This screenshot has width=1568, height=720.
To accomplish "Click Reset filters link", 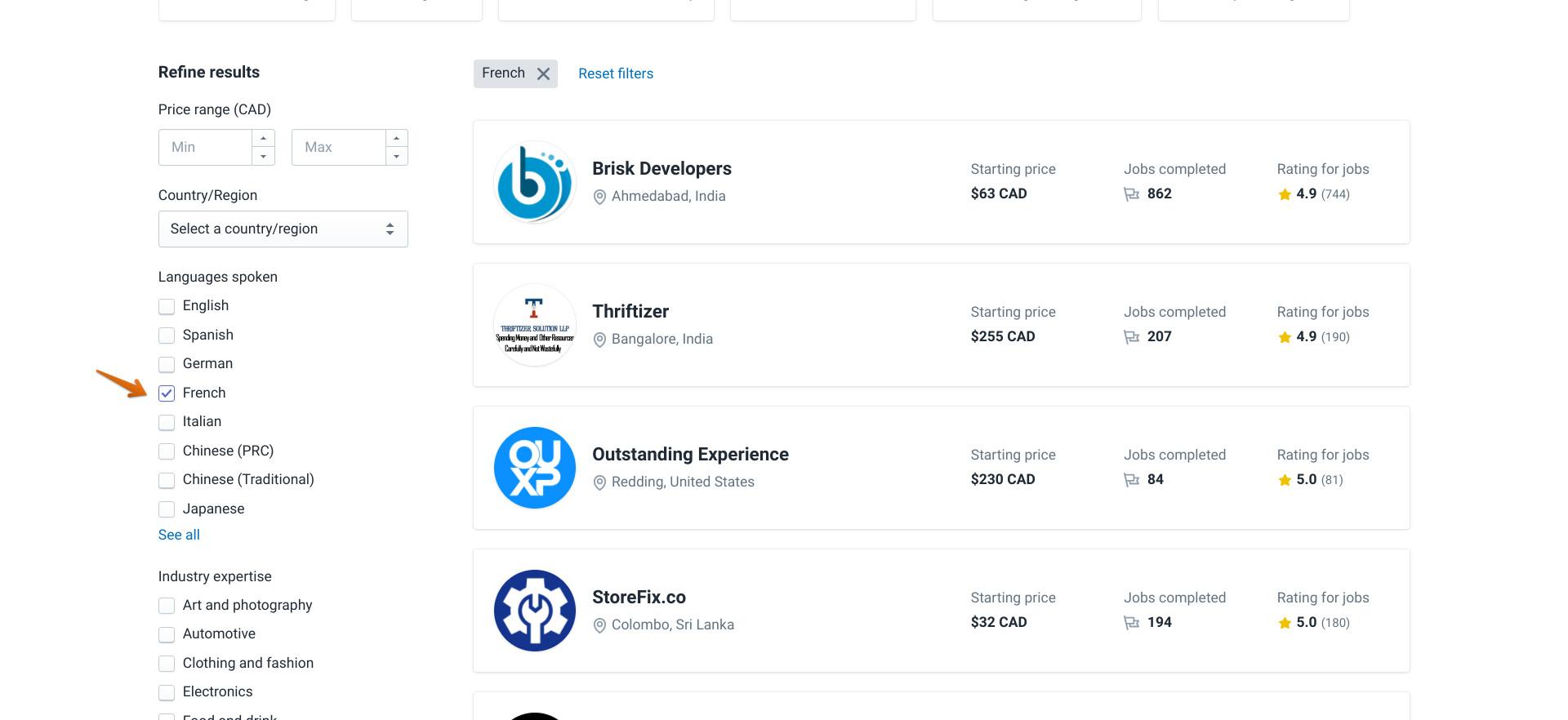I will click(616, 73).
